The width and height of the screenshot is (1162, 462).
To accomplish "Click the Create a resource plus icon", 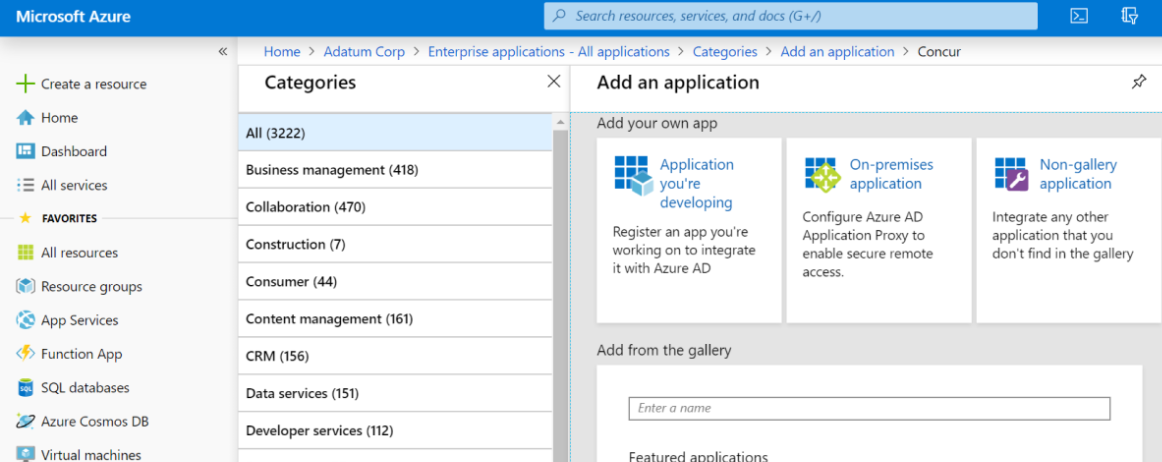I will point(25,84).
